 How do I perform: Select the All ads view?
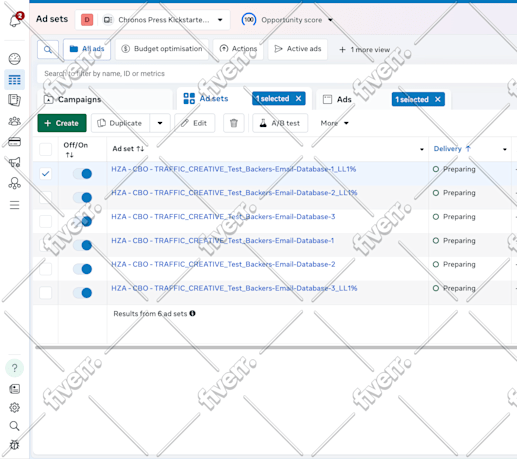87,49
